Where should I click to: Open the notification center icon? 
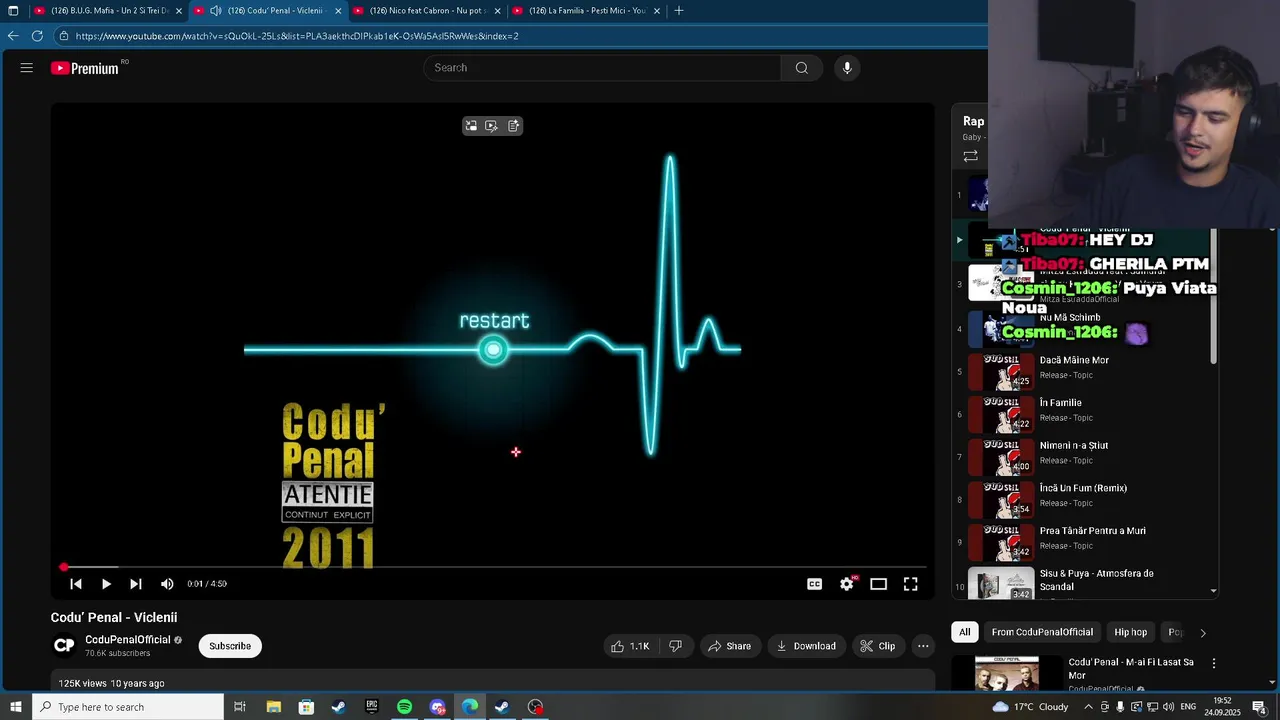[x=1259, y=707]
